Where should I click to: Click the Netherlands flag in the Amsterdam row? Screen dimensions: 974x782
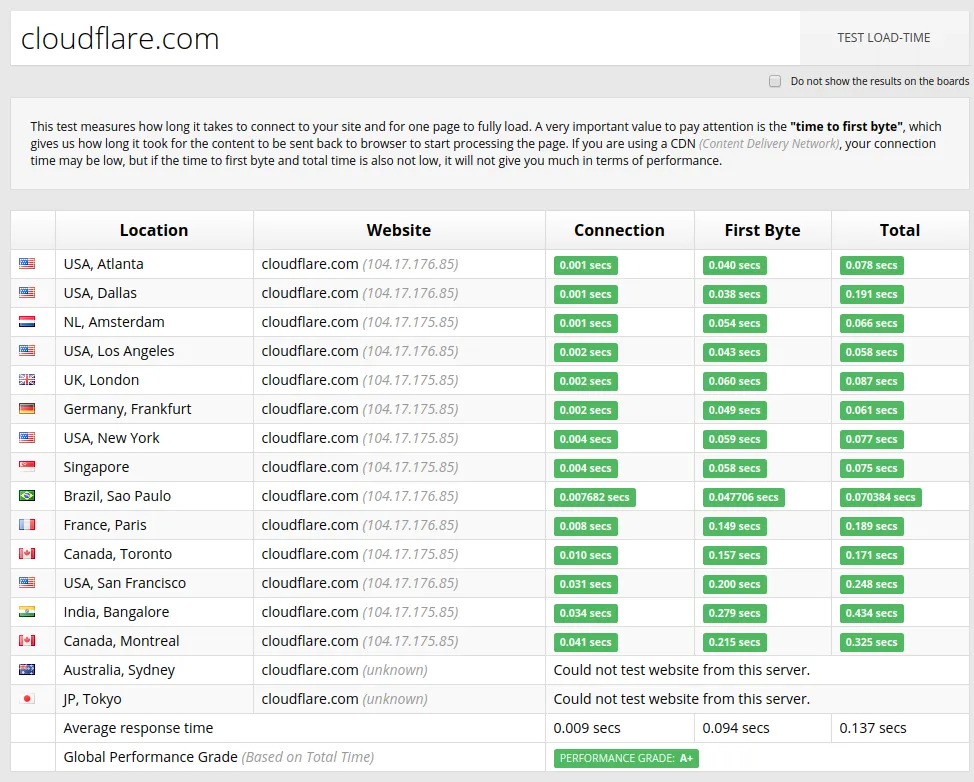[x=27, y=322]
